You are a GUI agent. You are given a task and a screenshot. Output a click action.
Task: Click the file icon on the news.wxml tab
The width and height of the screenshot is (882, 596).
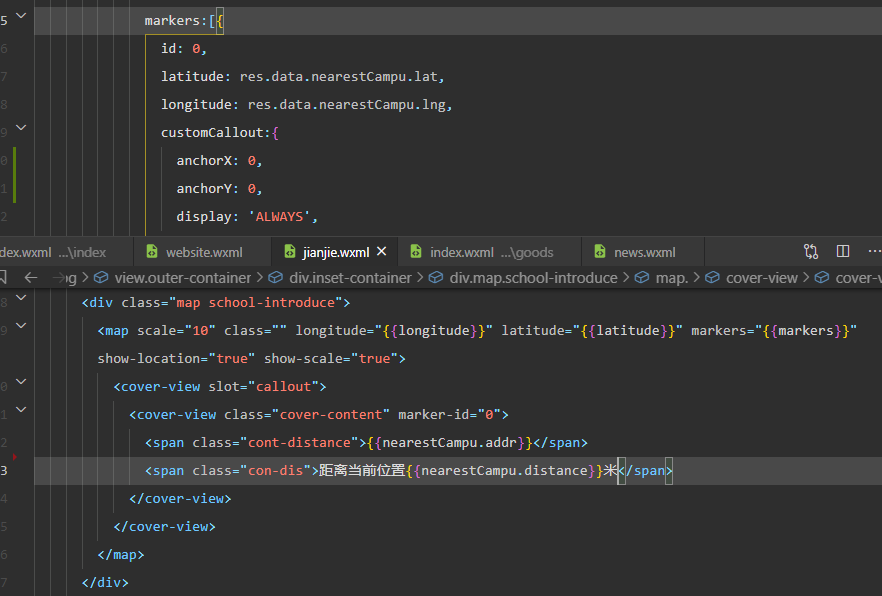tap(600, 251)
